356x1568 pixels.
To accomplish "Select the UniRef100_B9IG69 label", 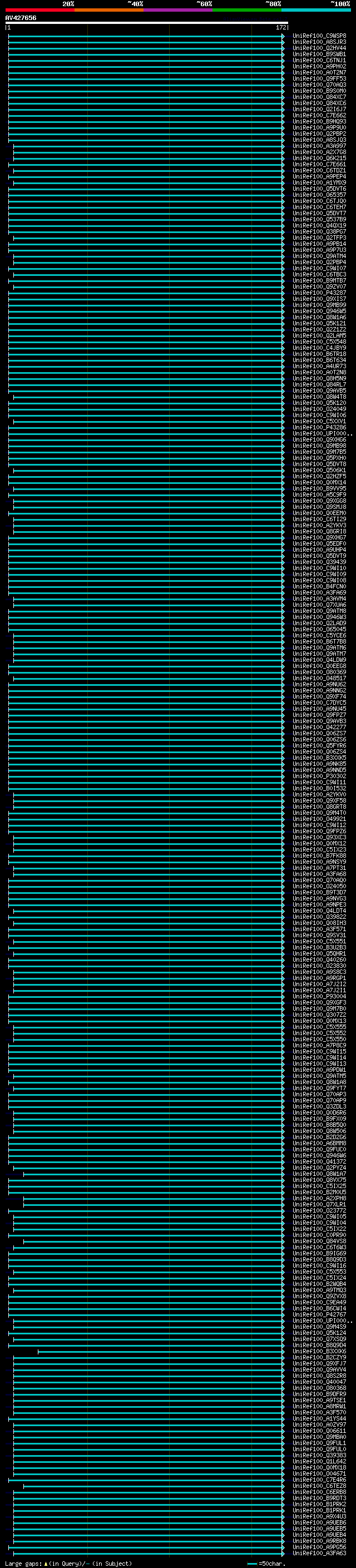I will [x=319, y=1253].
